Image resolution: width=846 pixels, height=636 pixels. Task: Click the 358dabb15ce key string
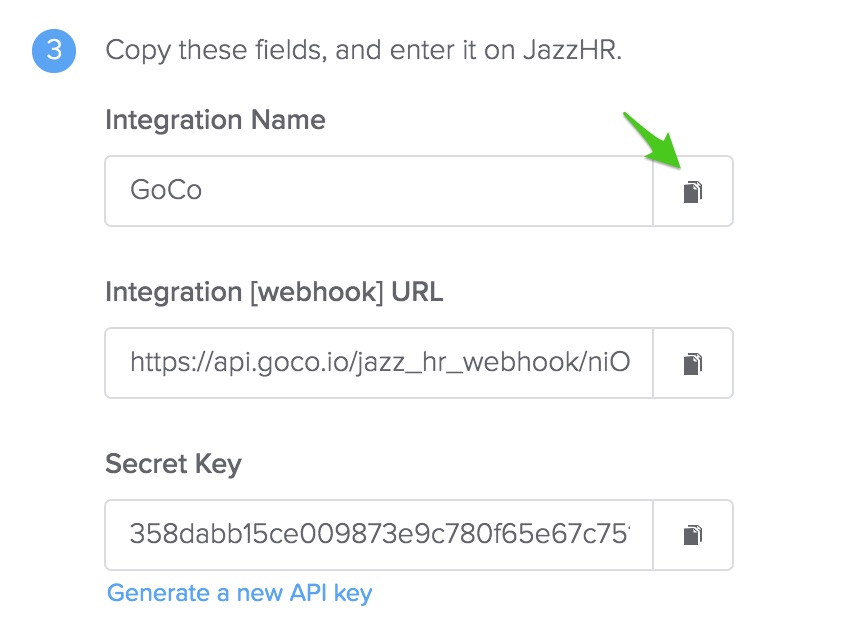click(x=380, y=534)
